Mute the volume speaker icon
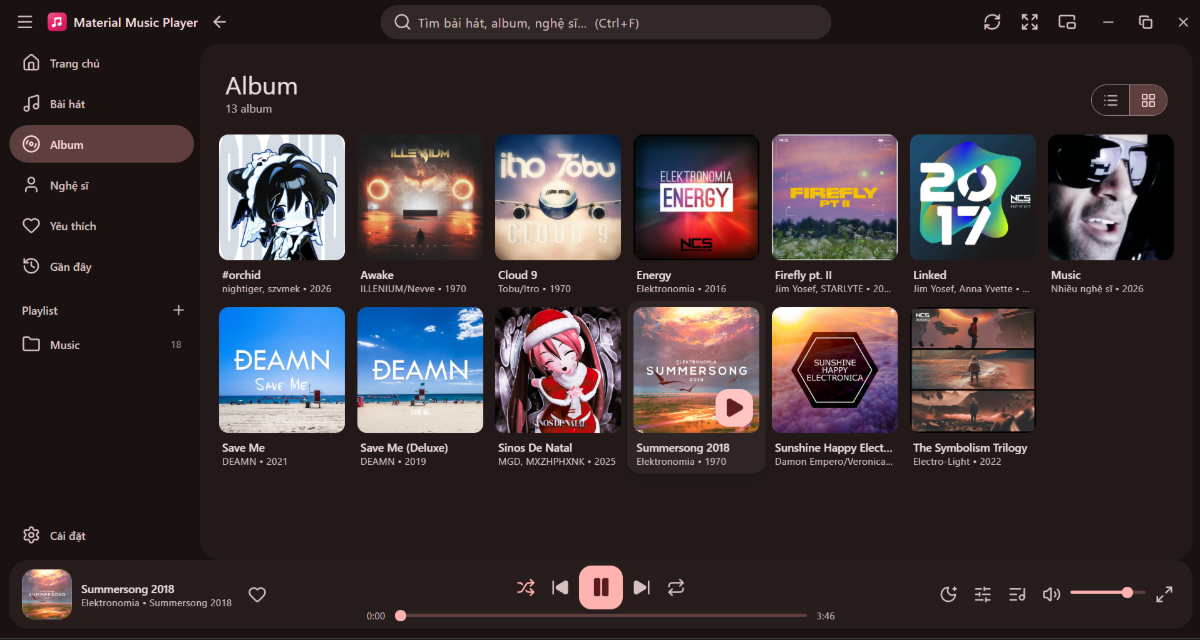 (1051, 594)
